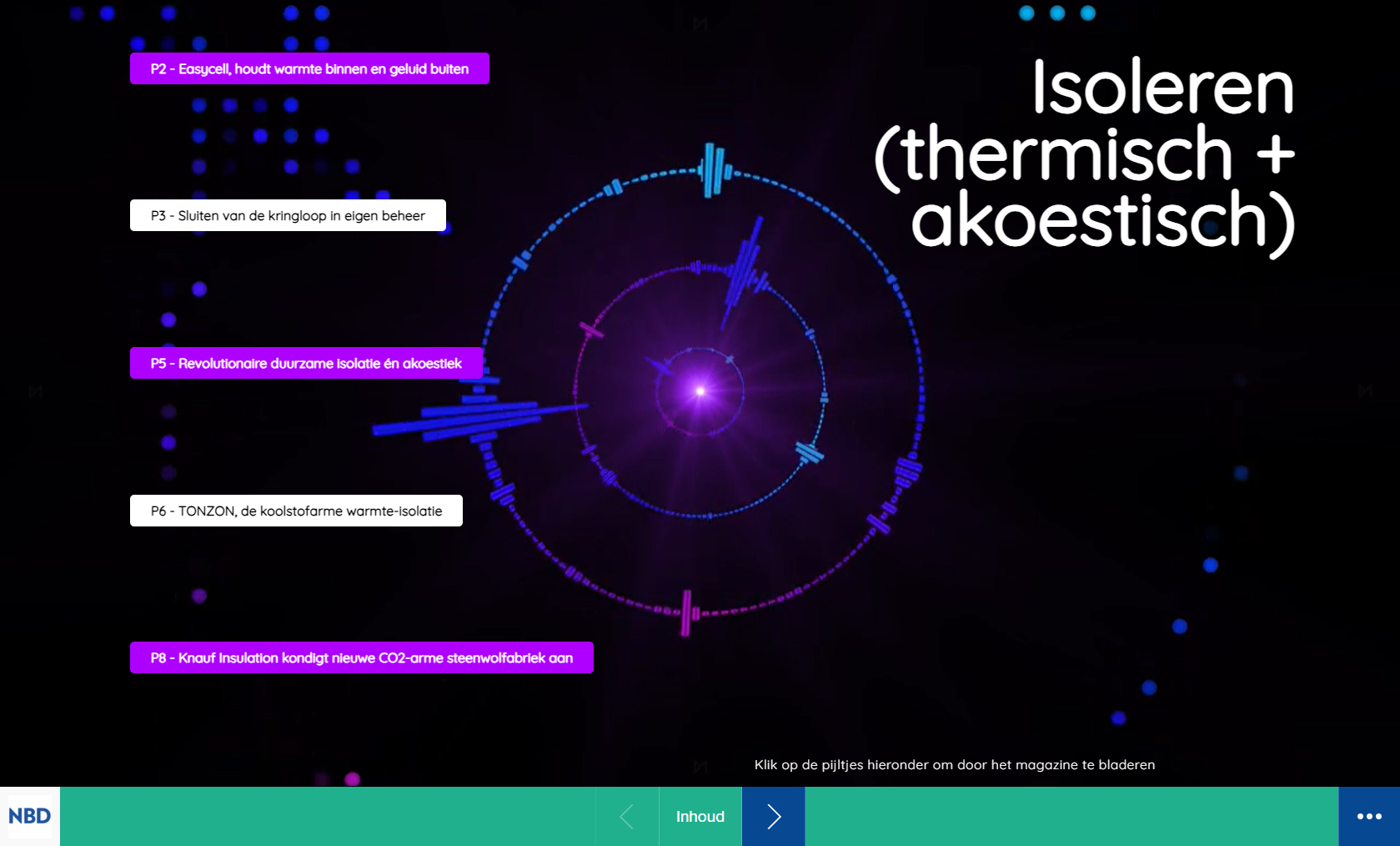Read P8 Knauf Insulation steenwolfabriek article
This screenshot has width=1400, height=846.
[361, 657]
